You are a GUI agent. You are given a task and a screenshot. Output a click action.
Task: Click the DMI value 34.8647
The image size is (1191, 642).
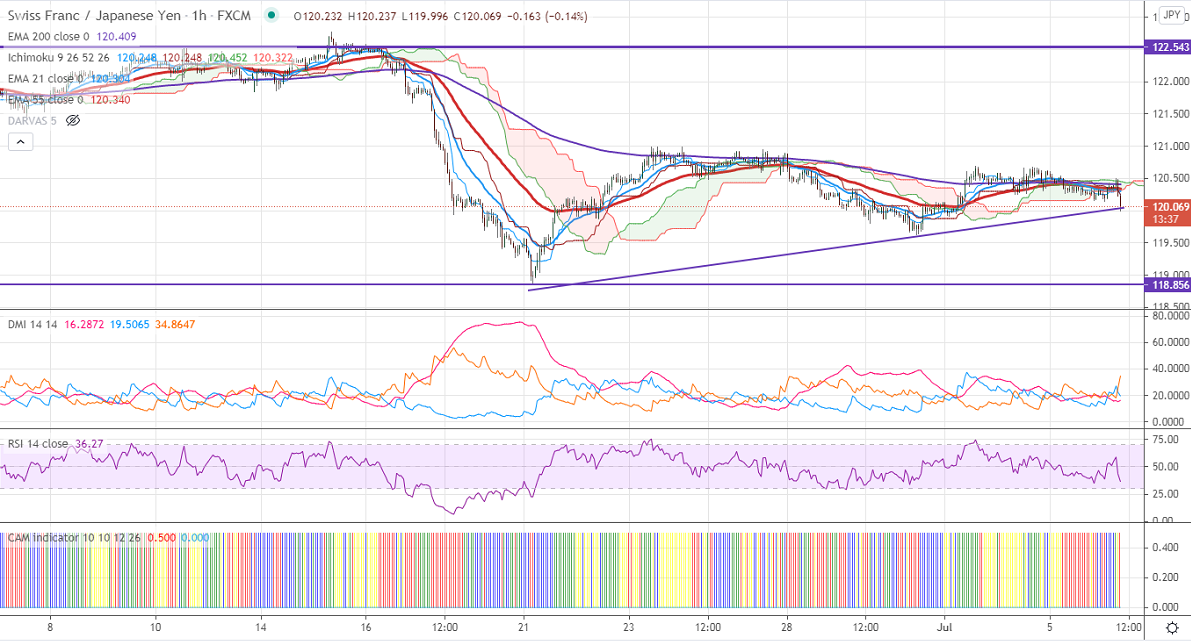(x=175, y=324)
